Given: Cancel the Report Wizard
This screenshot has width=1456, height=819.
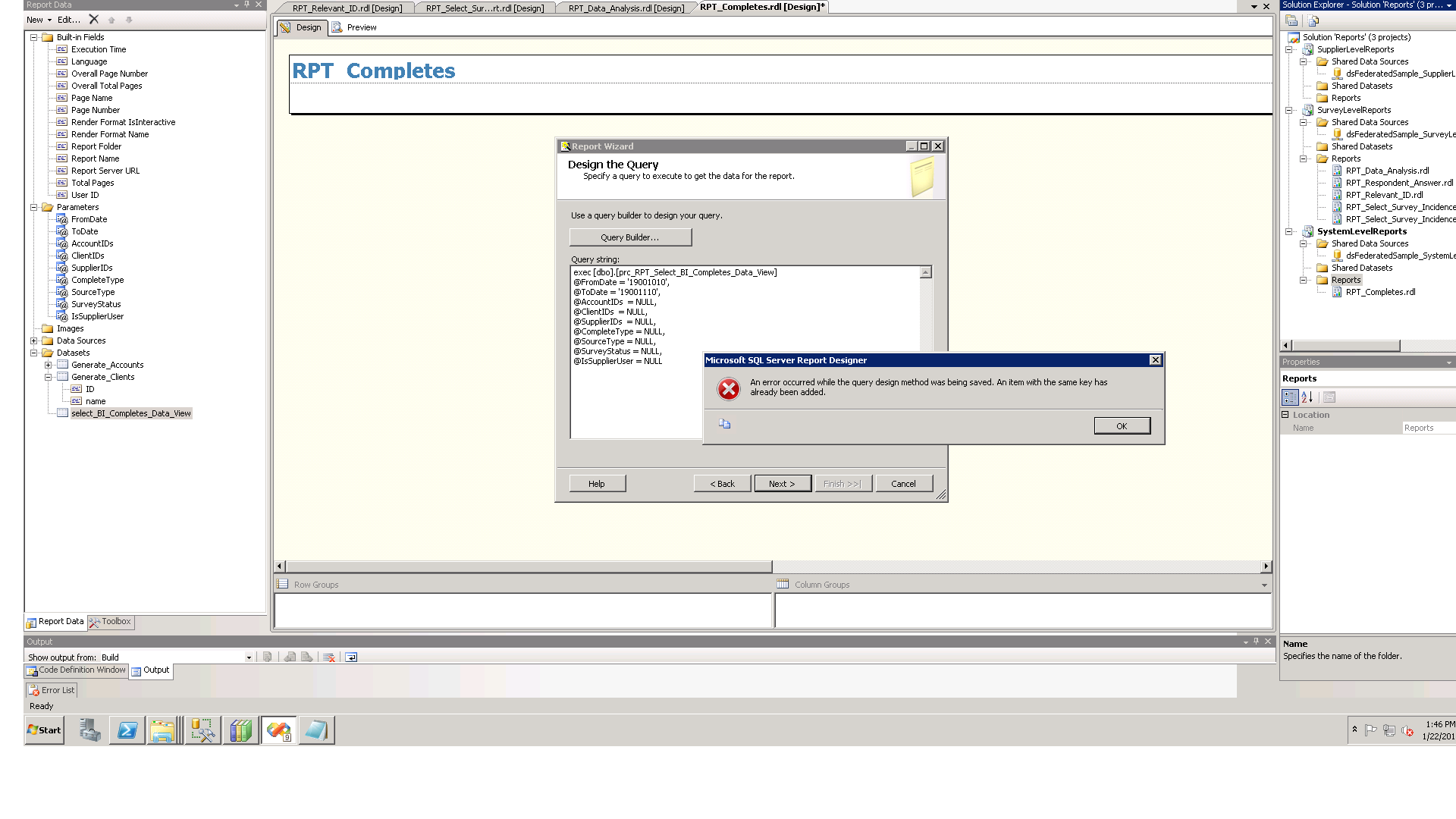Looking at the screenshot, I should 904,484.
